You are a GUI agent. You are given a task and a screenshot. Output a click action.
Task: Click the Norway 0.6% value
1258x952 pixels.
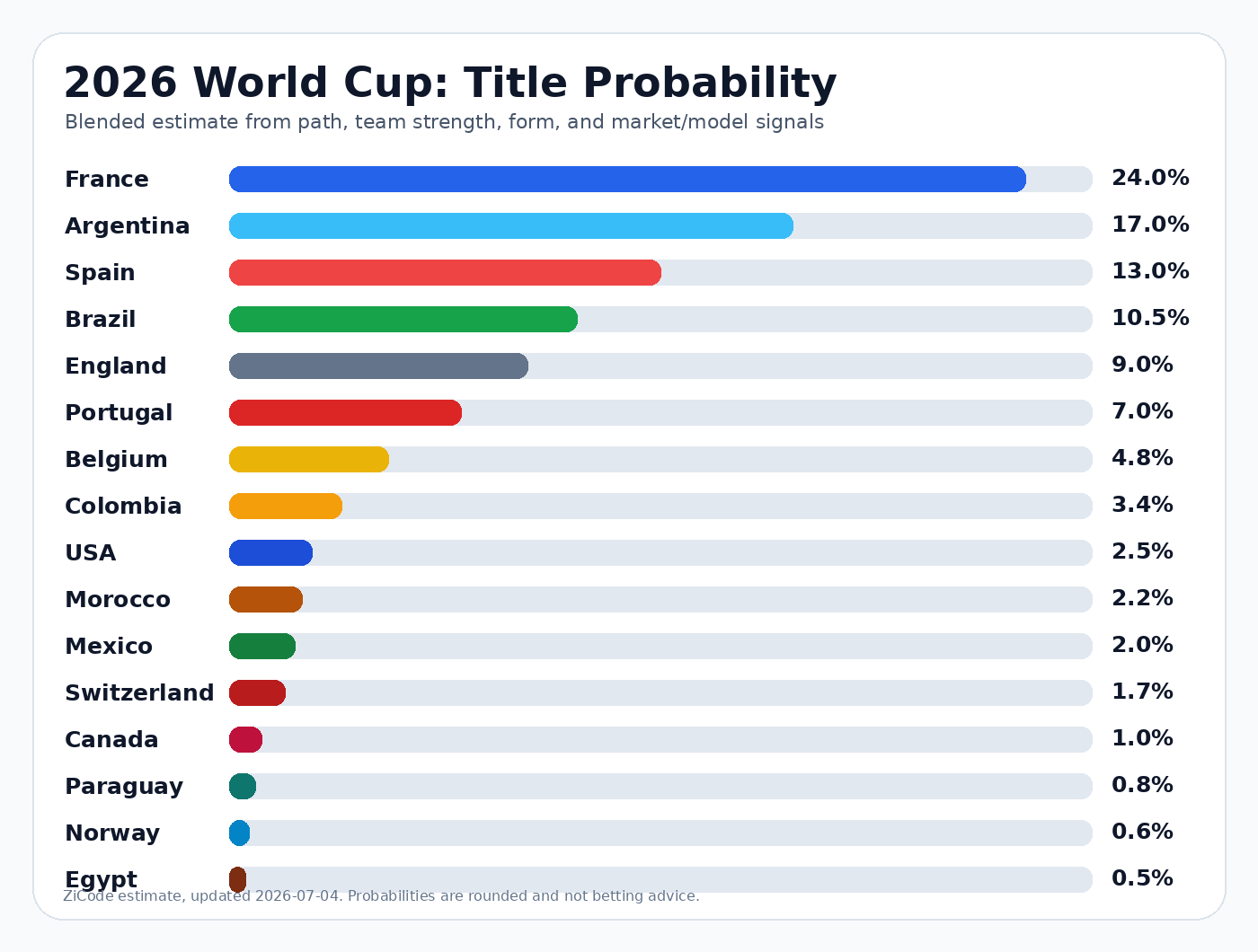[1142, 832]
